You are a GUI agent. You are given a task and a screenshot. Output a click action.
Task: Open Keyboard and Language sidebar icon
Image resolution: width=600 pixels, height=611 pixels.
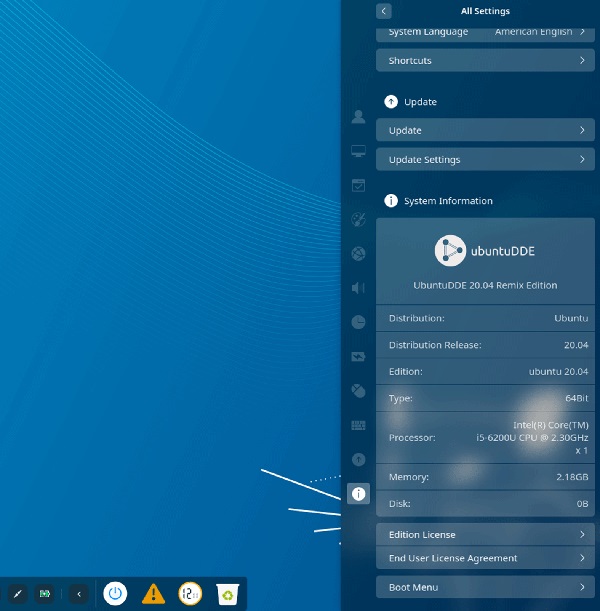point(358,425)
